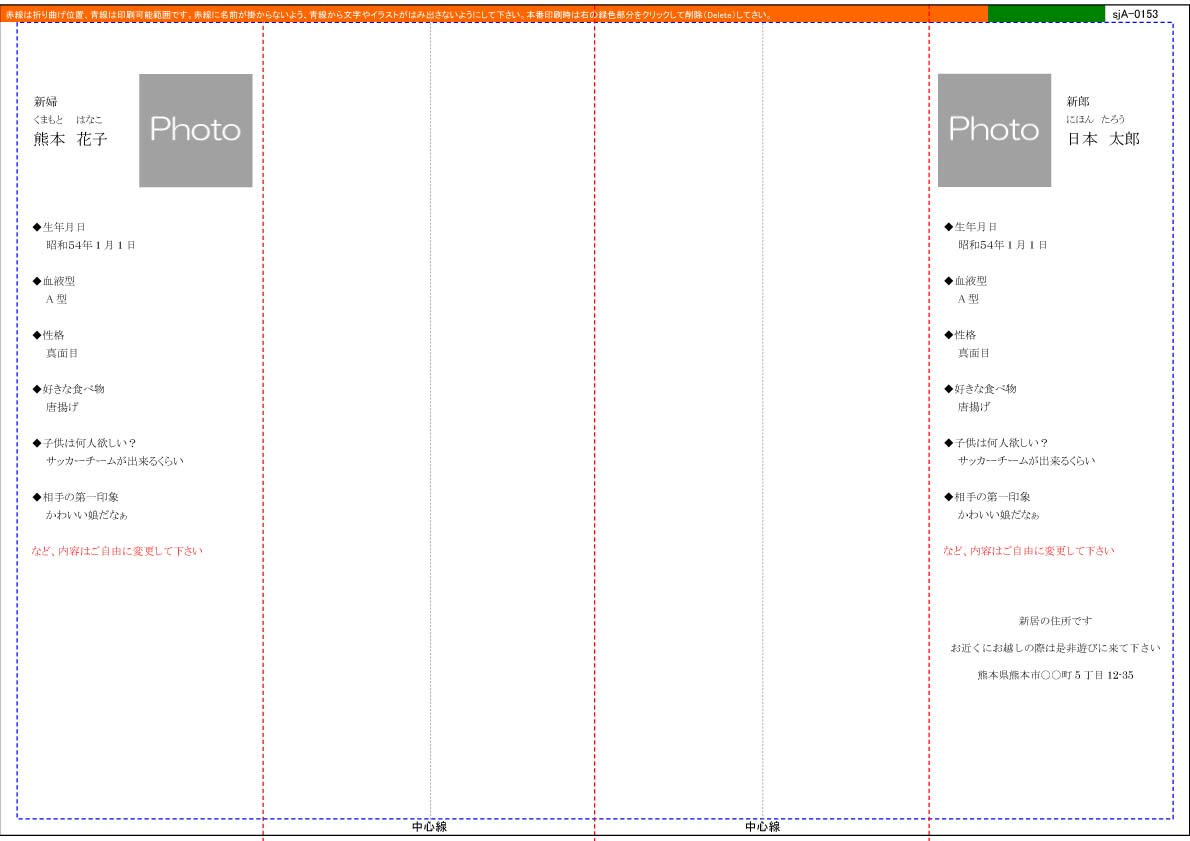Click the groom's ◆血液型 heading

tap(966, 281)
